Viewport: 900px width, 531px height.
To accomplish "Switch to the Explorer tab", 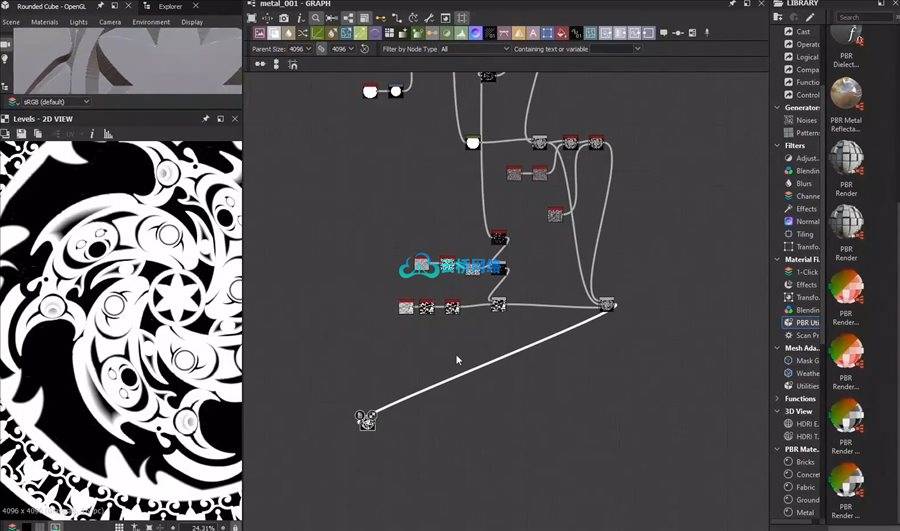I will (170, 6).
